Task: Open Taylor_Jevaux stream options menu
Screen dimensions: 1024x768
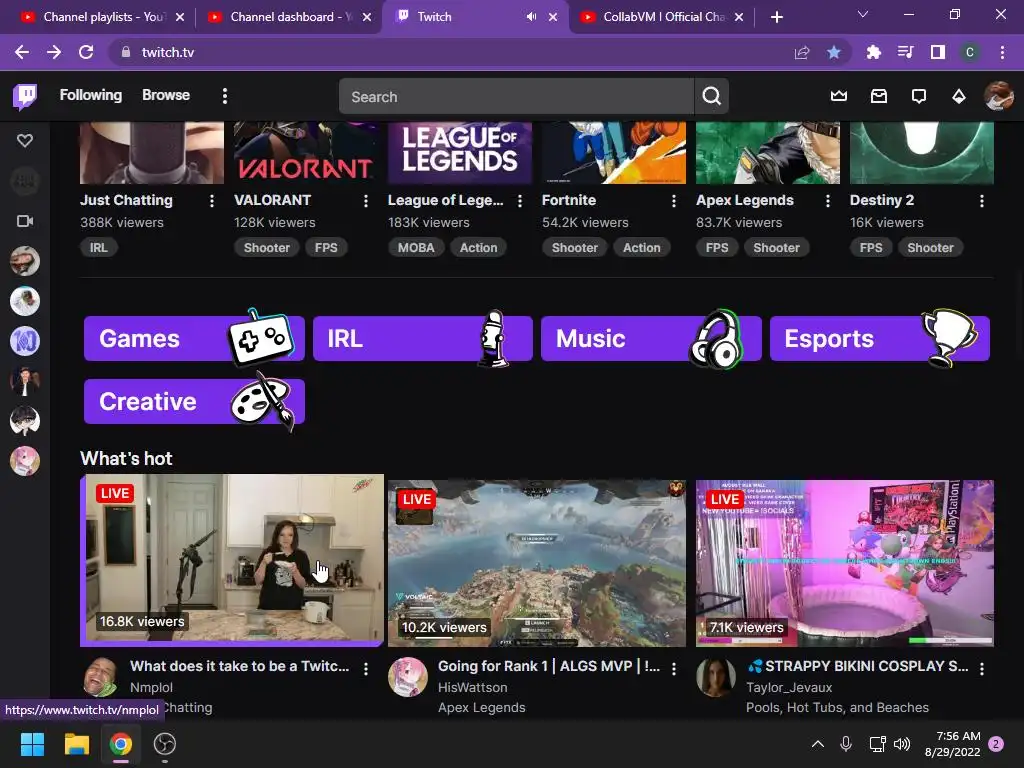Action: (x=982, y=668)
